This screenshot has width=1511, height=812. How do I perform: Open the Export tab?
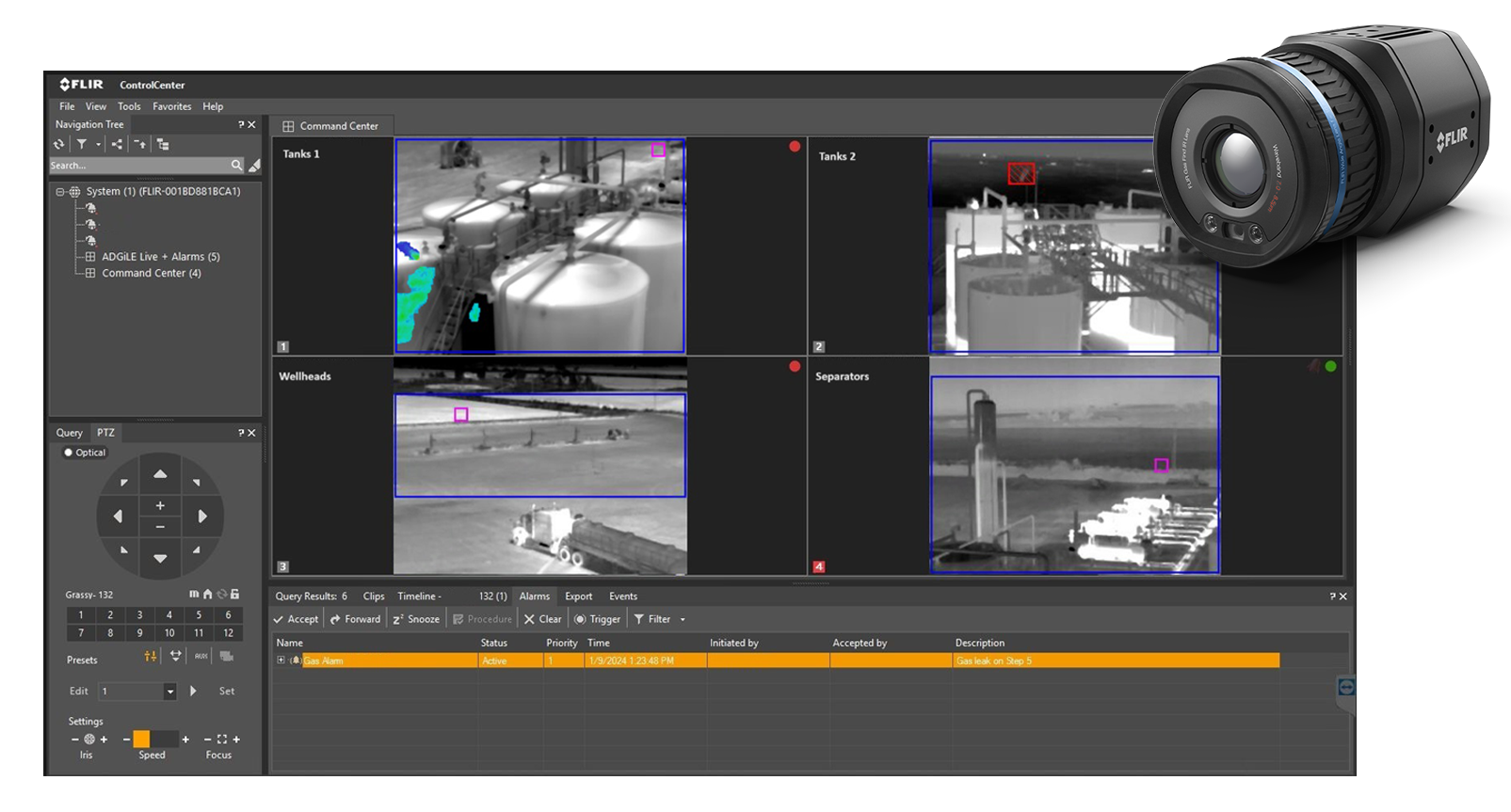click(579, 597)
